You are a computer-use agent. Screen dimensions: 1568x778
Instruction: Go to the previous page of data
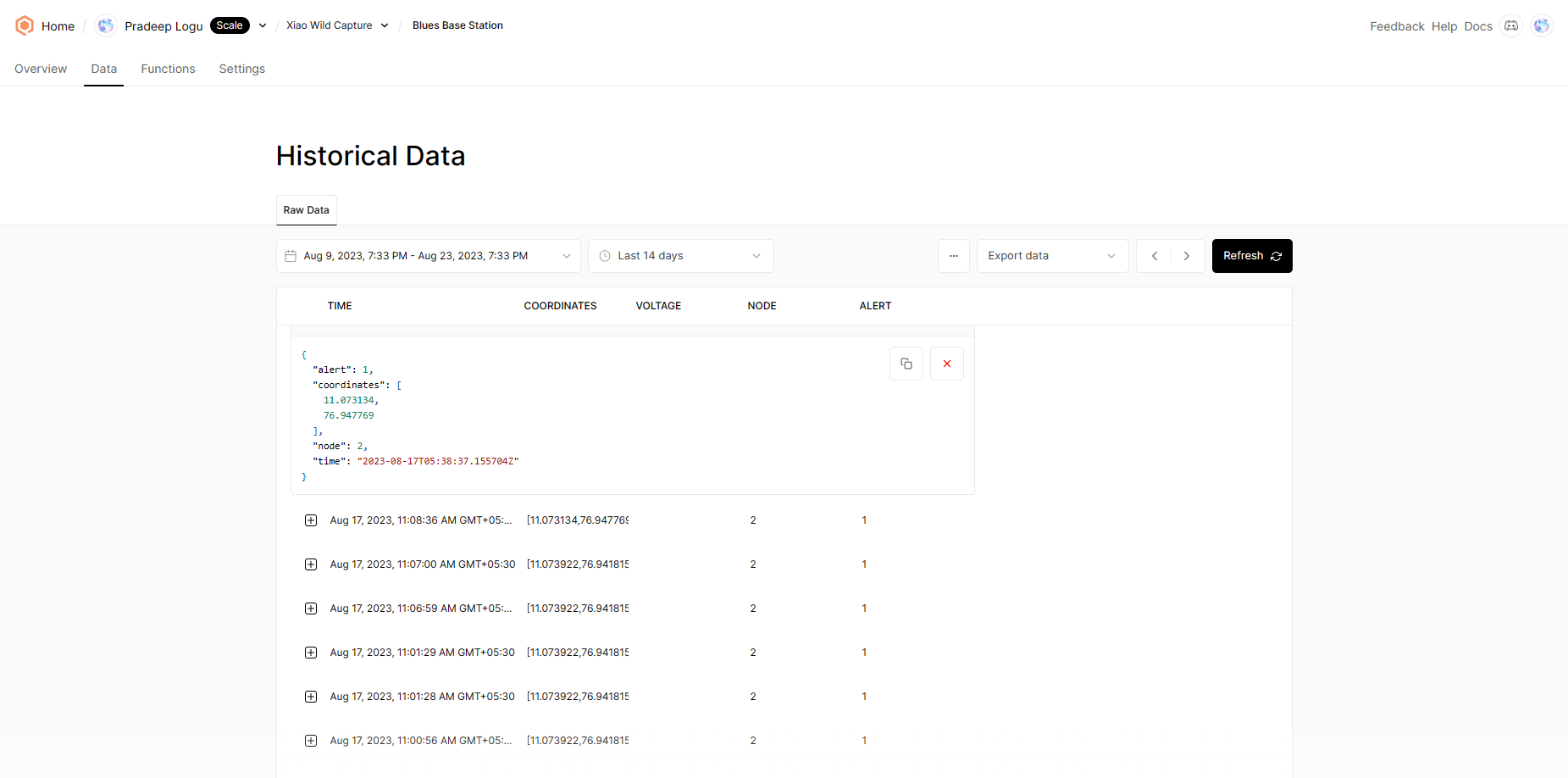coord(1155,256)
